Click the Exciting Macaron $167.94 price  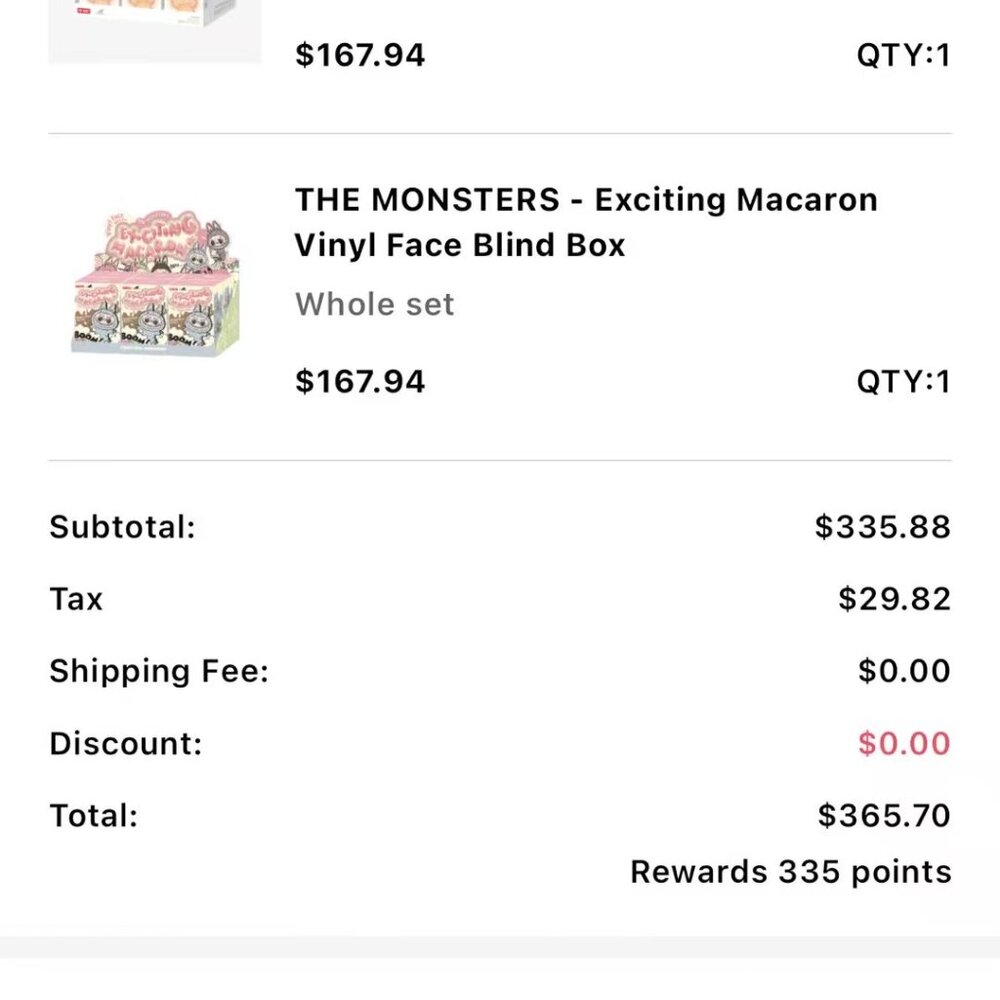pyautogui.click(x=360, y=381)
